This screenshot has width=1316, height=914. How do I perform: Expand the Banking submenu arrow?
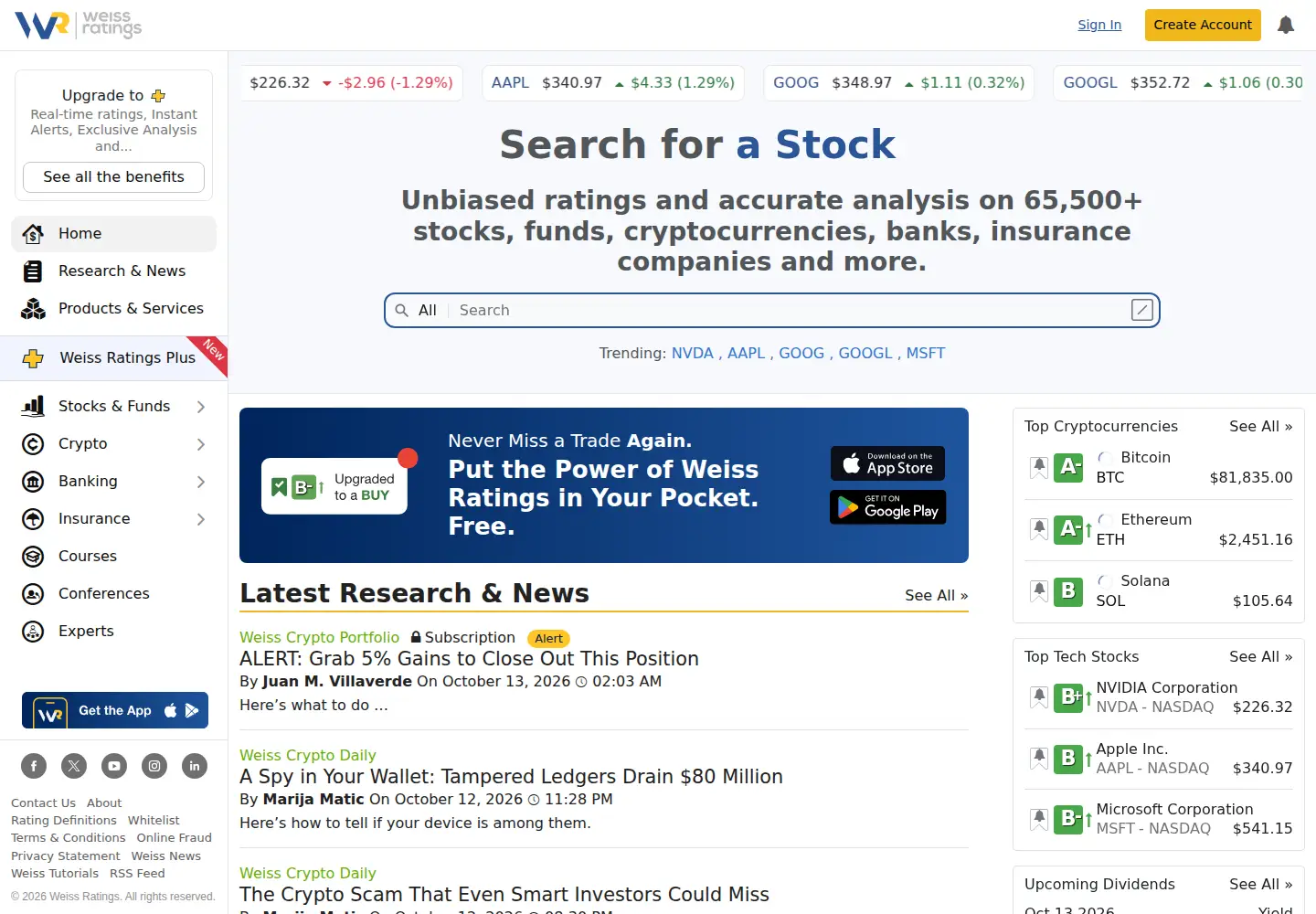201,482
